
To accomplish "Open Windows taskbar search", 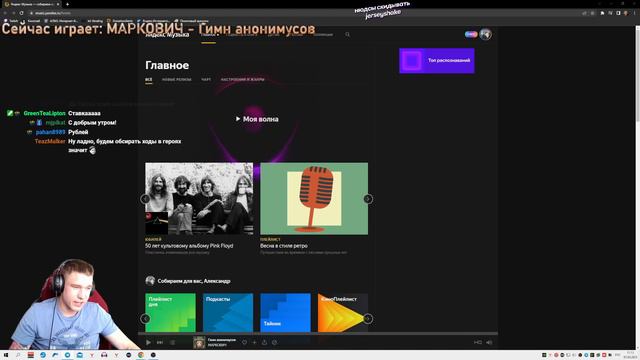I will (x=18, y=355).
